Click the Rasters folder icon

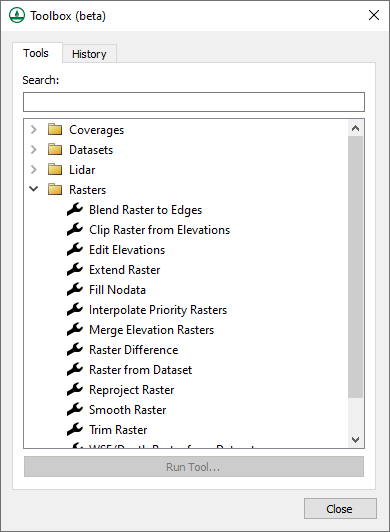click(x=55, y=189)
